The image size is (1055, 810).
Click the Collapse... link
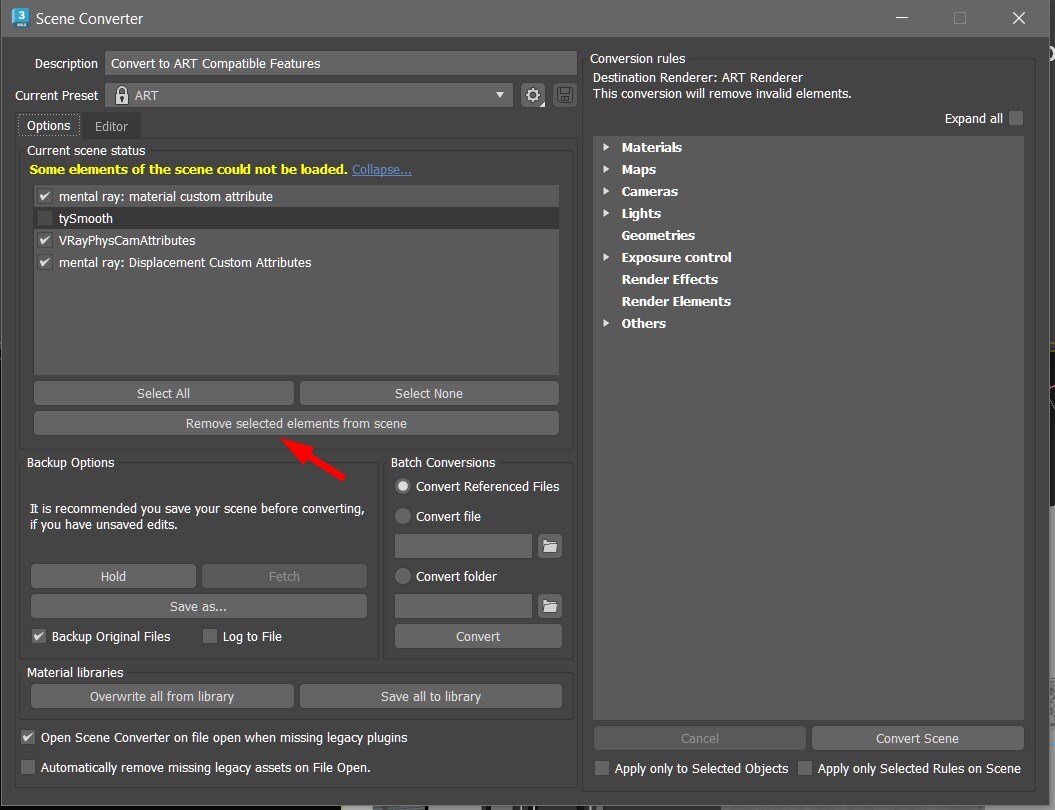click(381, 170)
